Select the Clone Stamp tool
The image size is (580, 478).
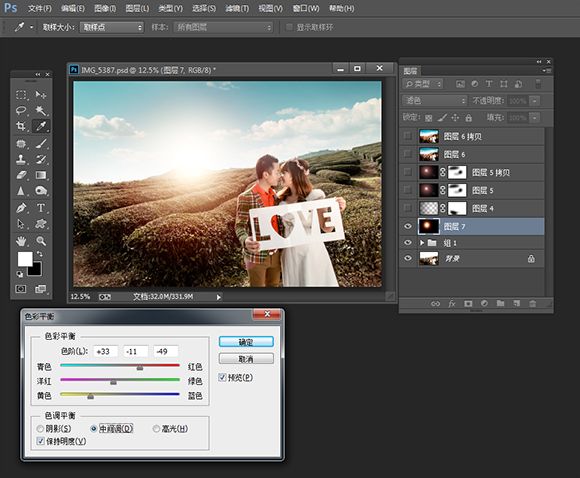coord(21,159)
